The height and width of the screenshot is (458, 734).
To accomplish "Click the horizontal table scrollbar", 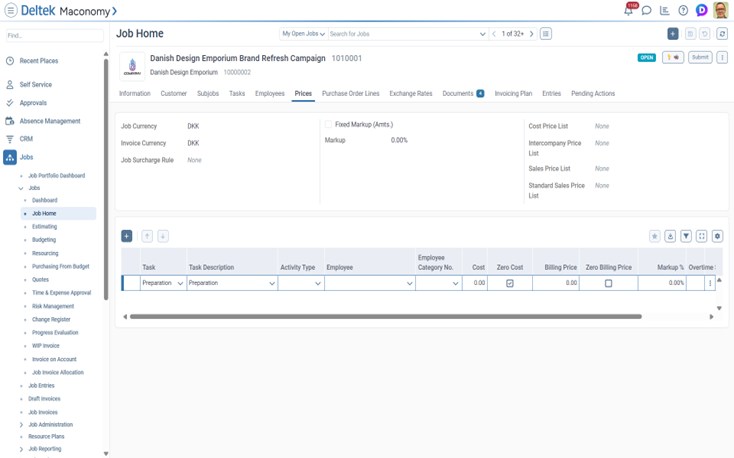I will pos(386,317).
